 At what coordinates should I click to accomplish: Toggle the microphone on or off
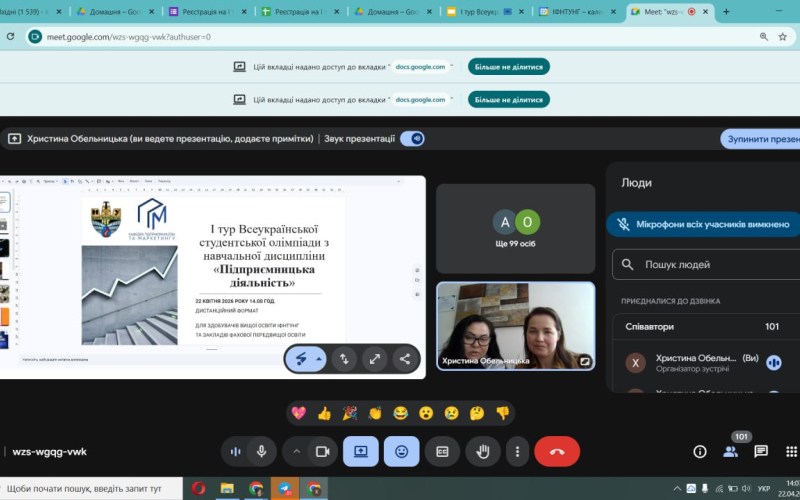(262, 452)
